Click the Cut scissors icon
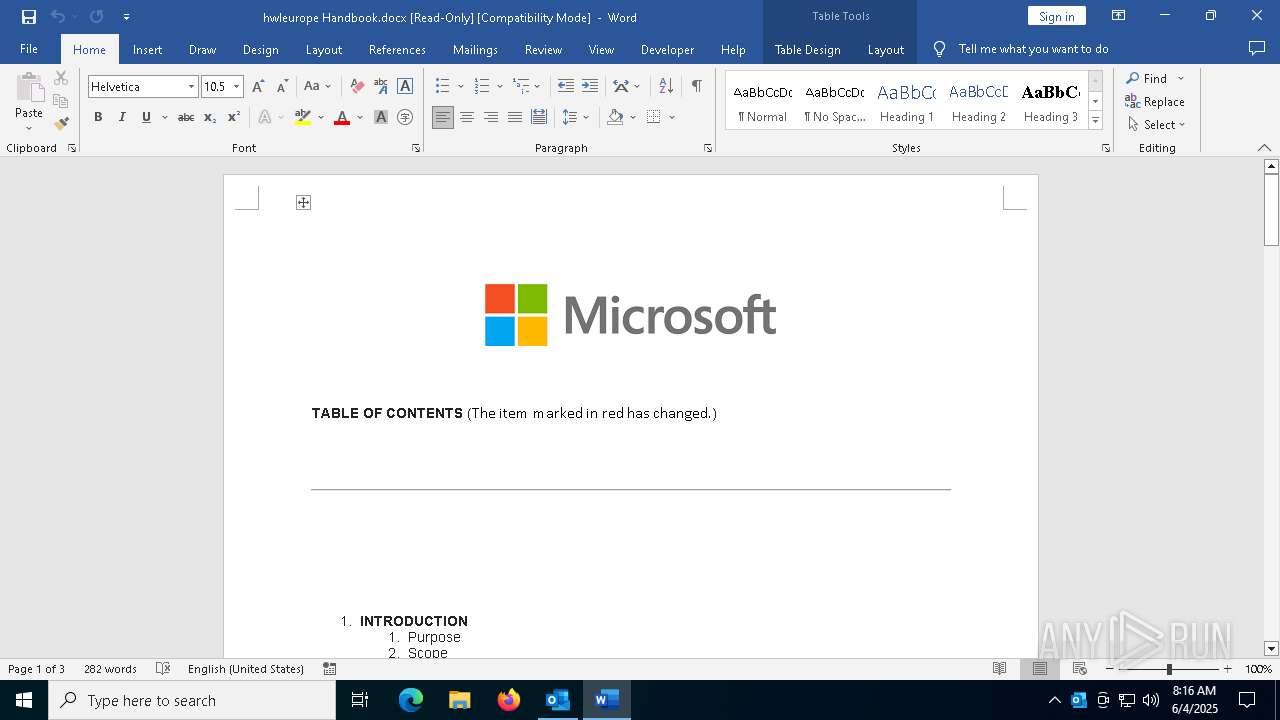The width and height of the screenshot is (1280, 720). coord(61,78)
